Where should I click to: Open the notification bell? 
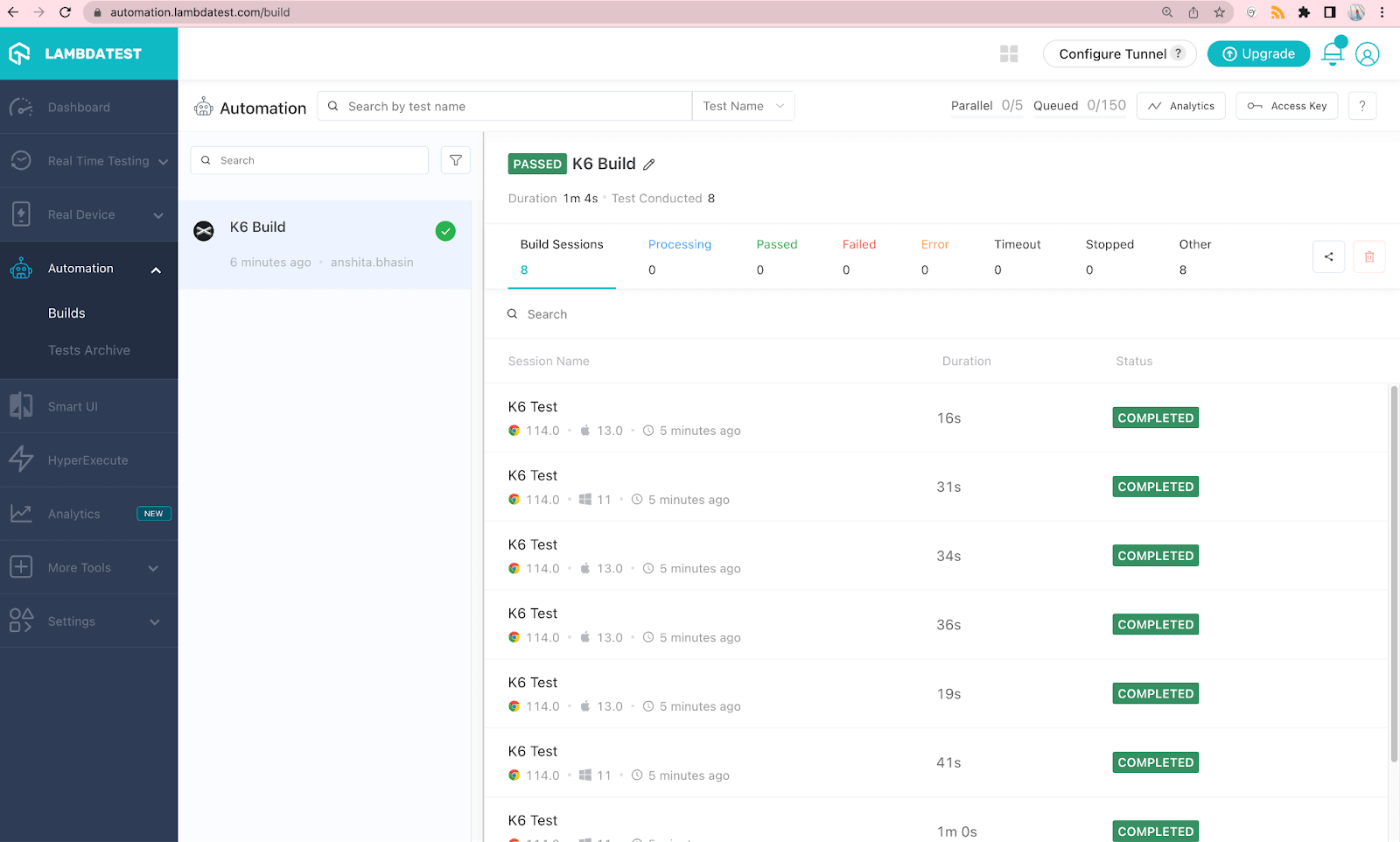coord(1331,53)
